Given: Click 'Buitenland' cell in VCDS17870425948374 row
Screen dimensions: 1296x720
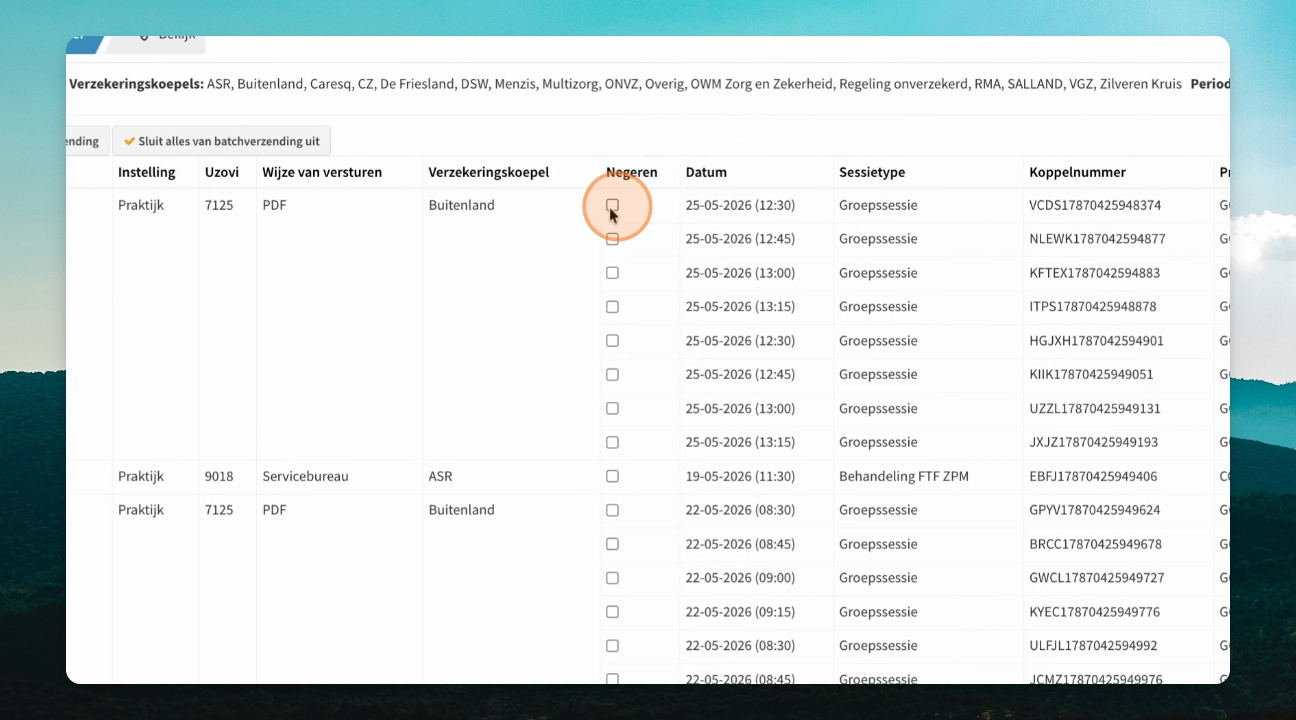Looking at the screenshot, I should point(461,205).
